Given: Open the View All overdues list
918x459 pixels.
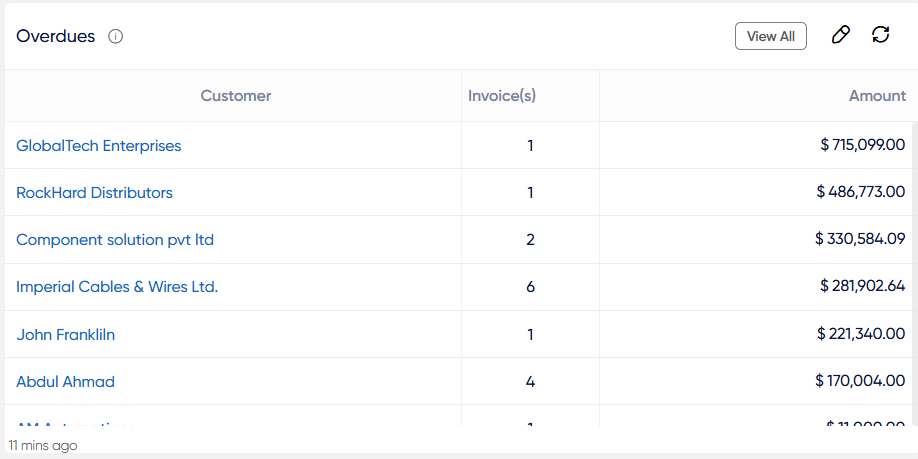Looking at the screenshot, I should pyautogui.click(x=770, y=36).
